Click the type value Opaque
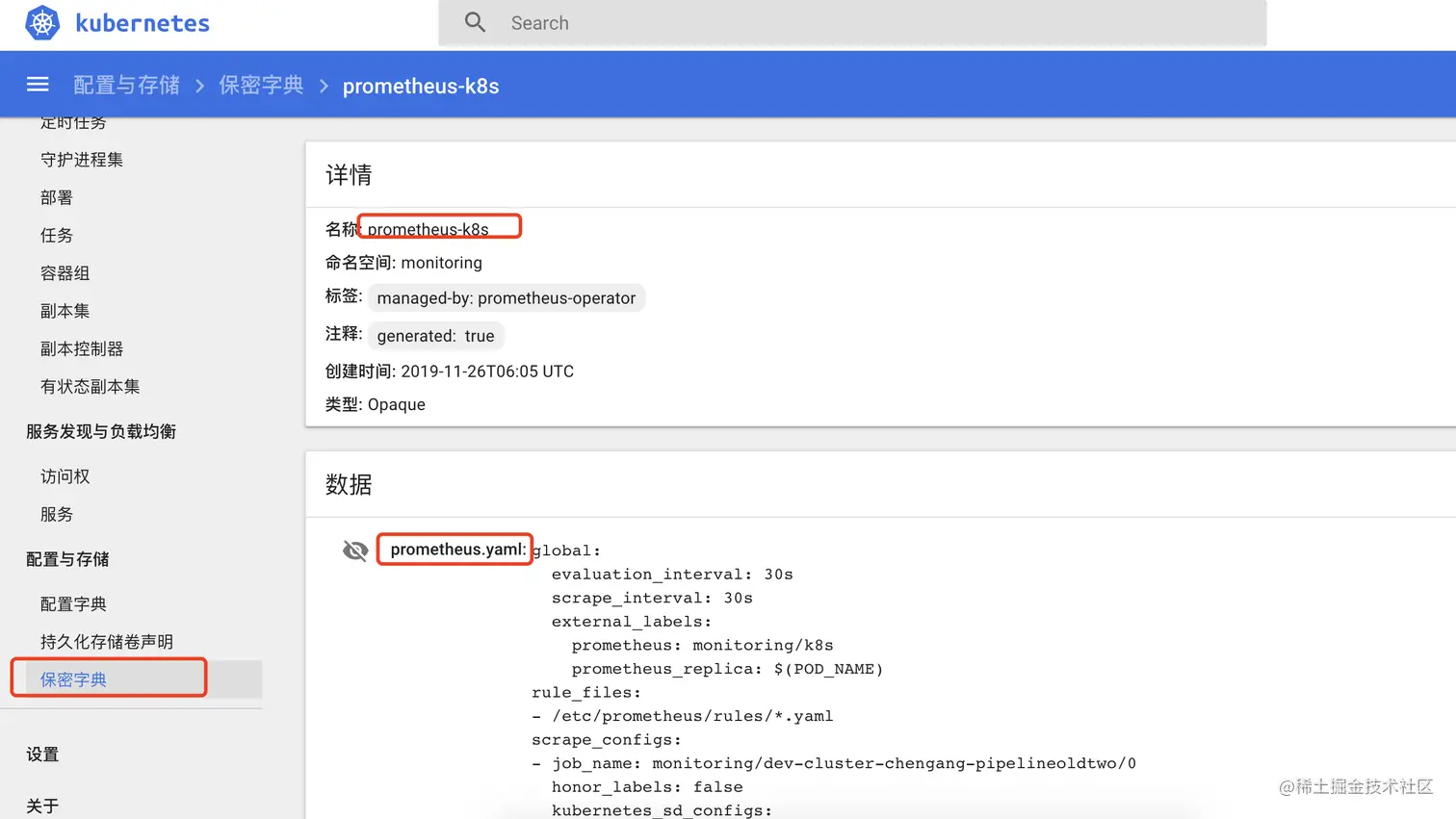The width and height of the screenshot is (1456, 819). click(x=397, y=404)
